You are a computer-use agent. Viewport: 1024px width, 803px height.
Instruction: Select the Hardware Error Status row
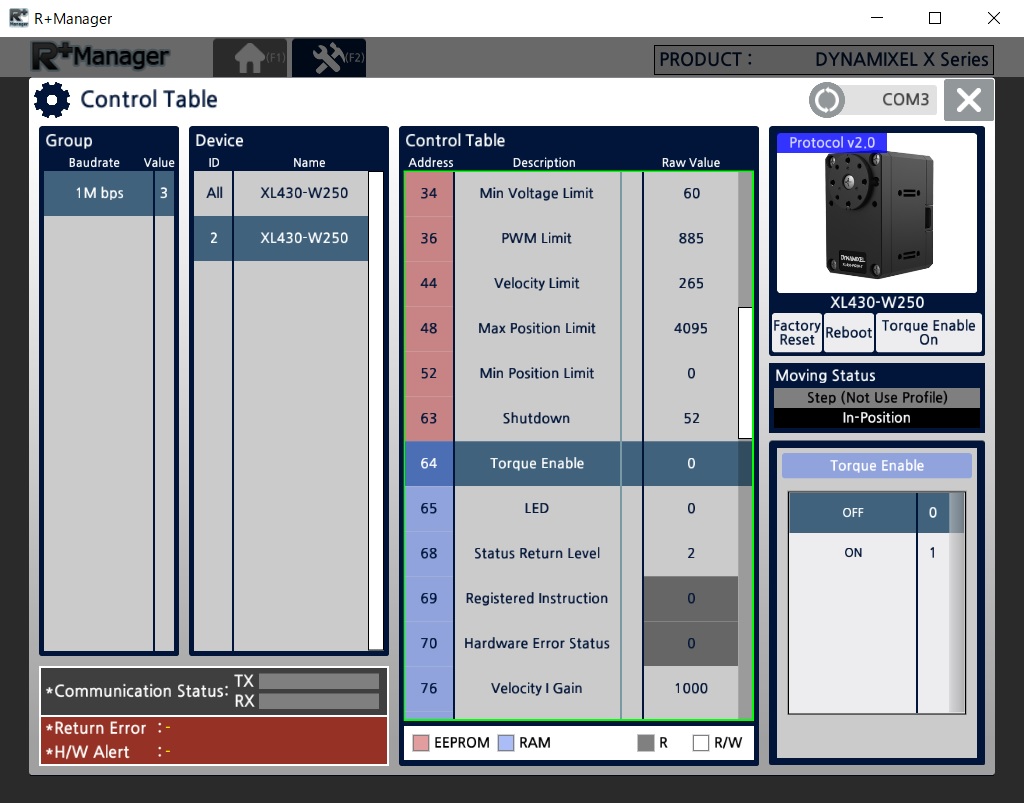571,644
